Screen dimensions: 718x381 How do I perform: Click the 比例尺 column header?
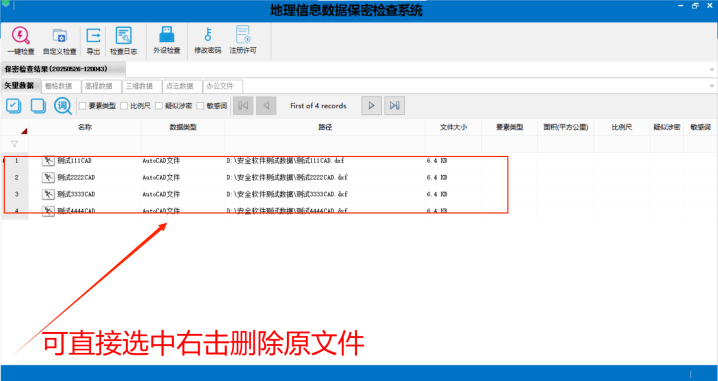pyautogui.click(x=621, y=127)
